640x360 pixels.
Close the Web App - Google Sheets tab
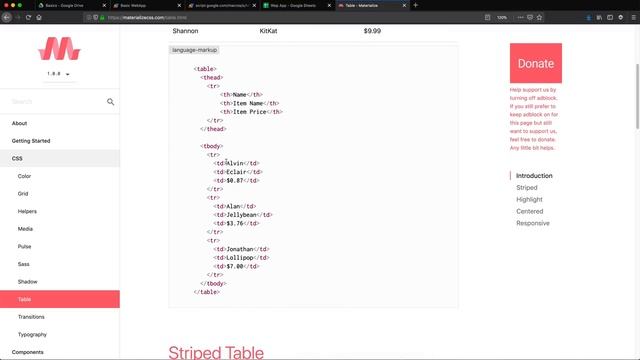coord(329,6)
